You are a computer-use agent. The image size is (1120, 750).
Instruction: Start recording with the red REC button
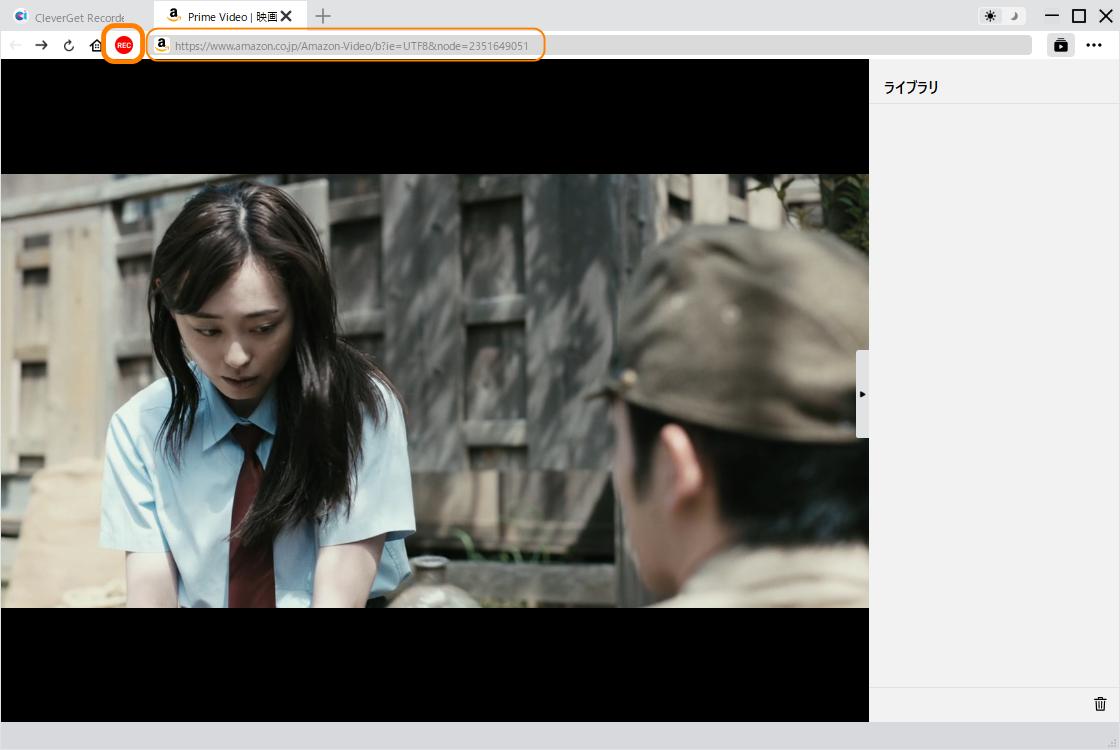coord(124,45)
